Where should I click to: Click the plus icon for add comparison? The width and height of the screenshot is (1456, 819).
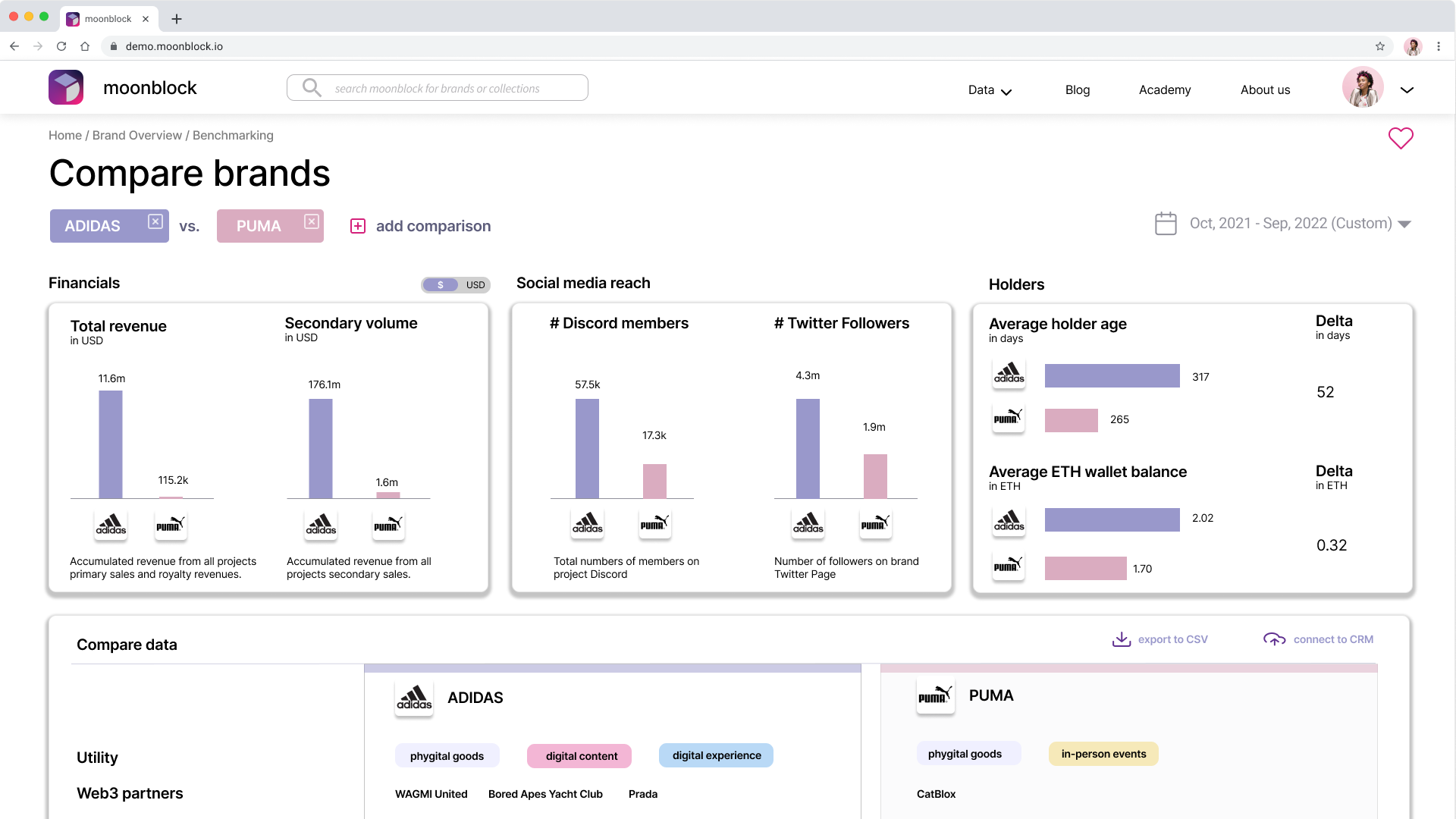[358, 226]
